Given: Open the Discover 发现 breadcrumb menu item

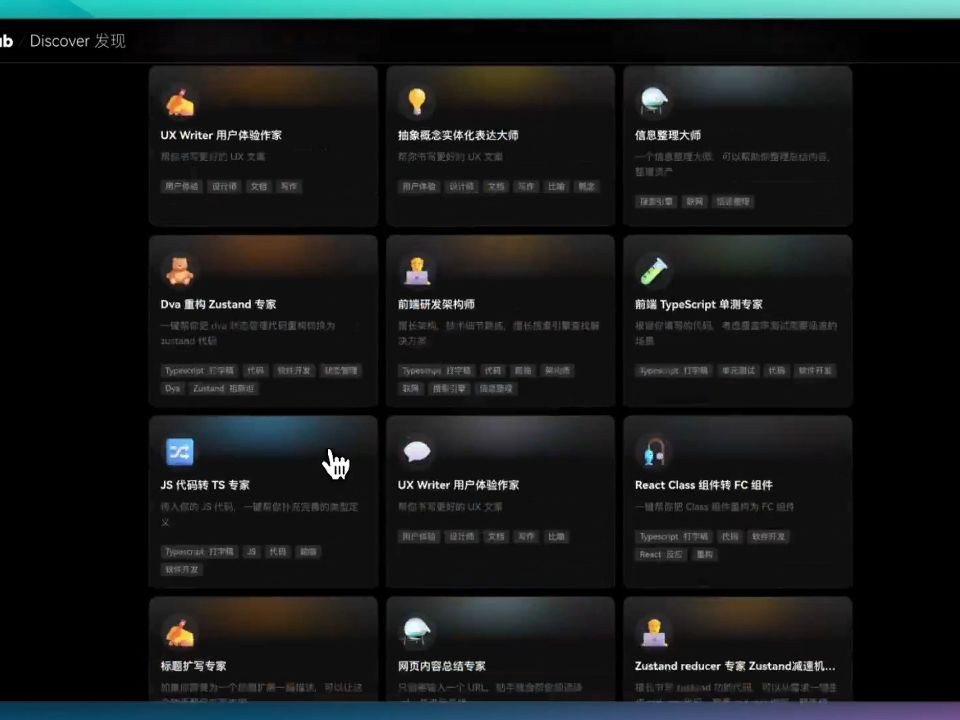Looking at the screenshot, I should pyautogui.click(x=76, y=41).
